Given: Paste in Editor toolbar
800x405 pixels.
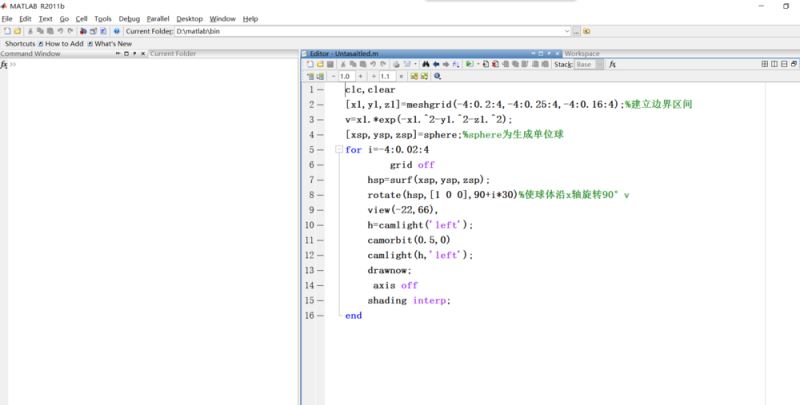Looking at the screenshot, I should click(x=363, y=64).
